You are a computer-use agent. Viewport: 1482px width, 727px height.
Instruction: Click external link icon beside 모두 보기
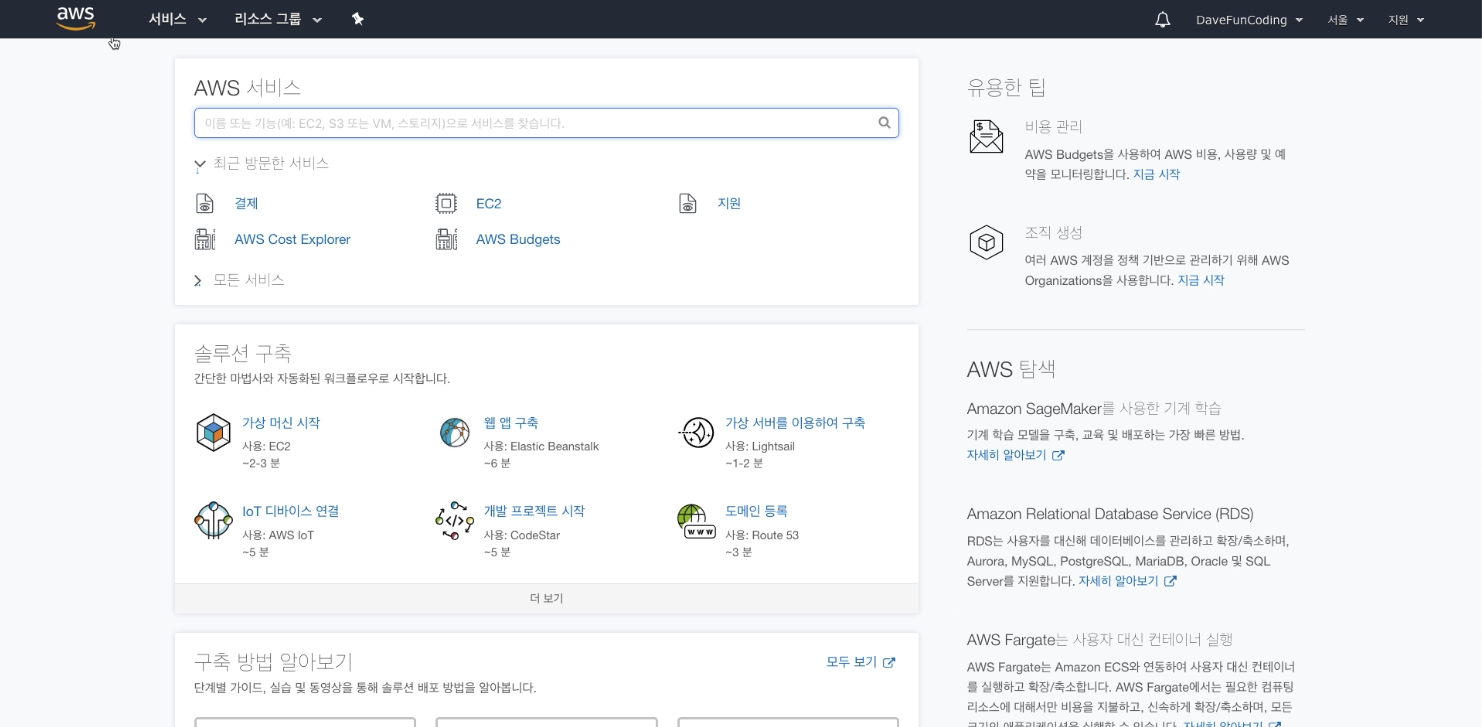[889, 663]
